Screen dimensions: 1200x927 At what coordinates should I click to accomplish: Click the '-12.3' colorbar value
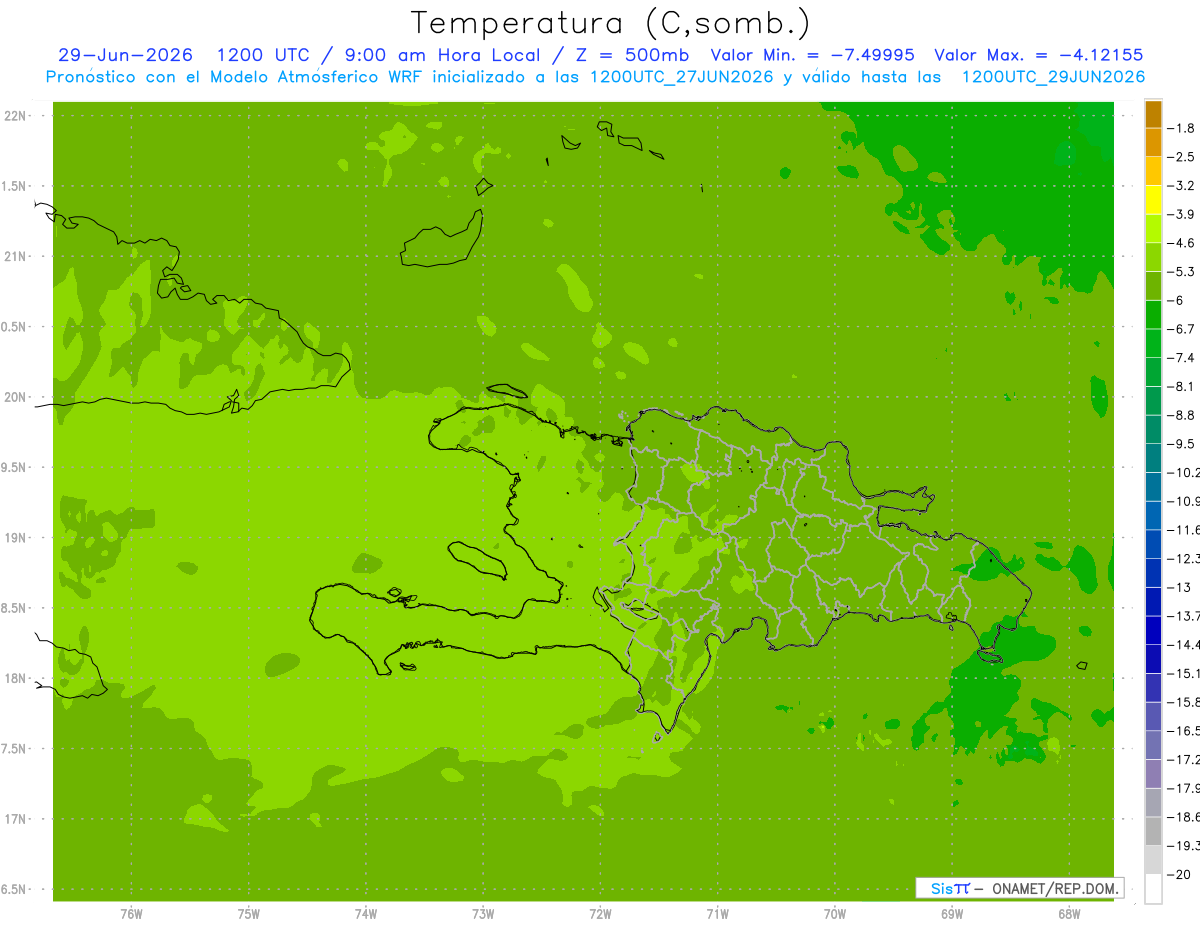click(x=1183, y=558)
